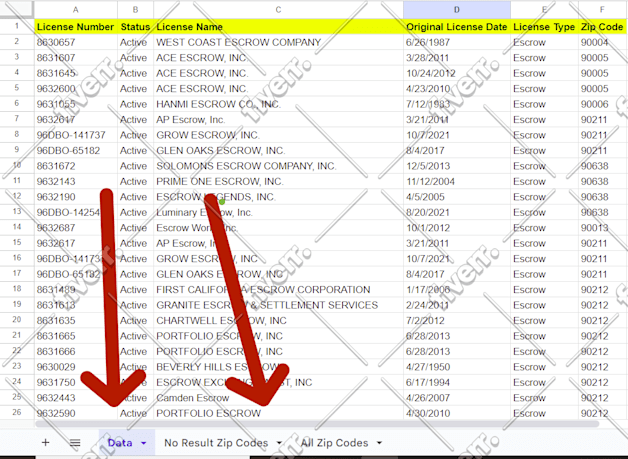Select SOLOMONS ESCROW COMPANY, INC. cell
The image size is (628, 459).
[278, 166]
